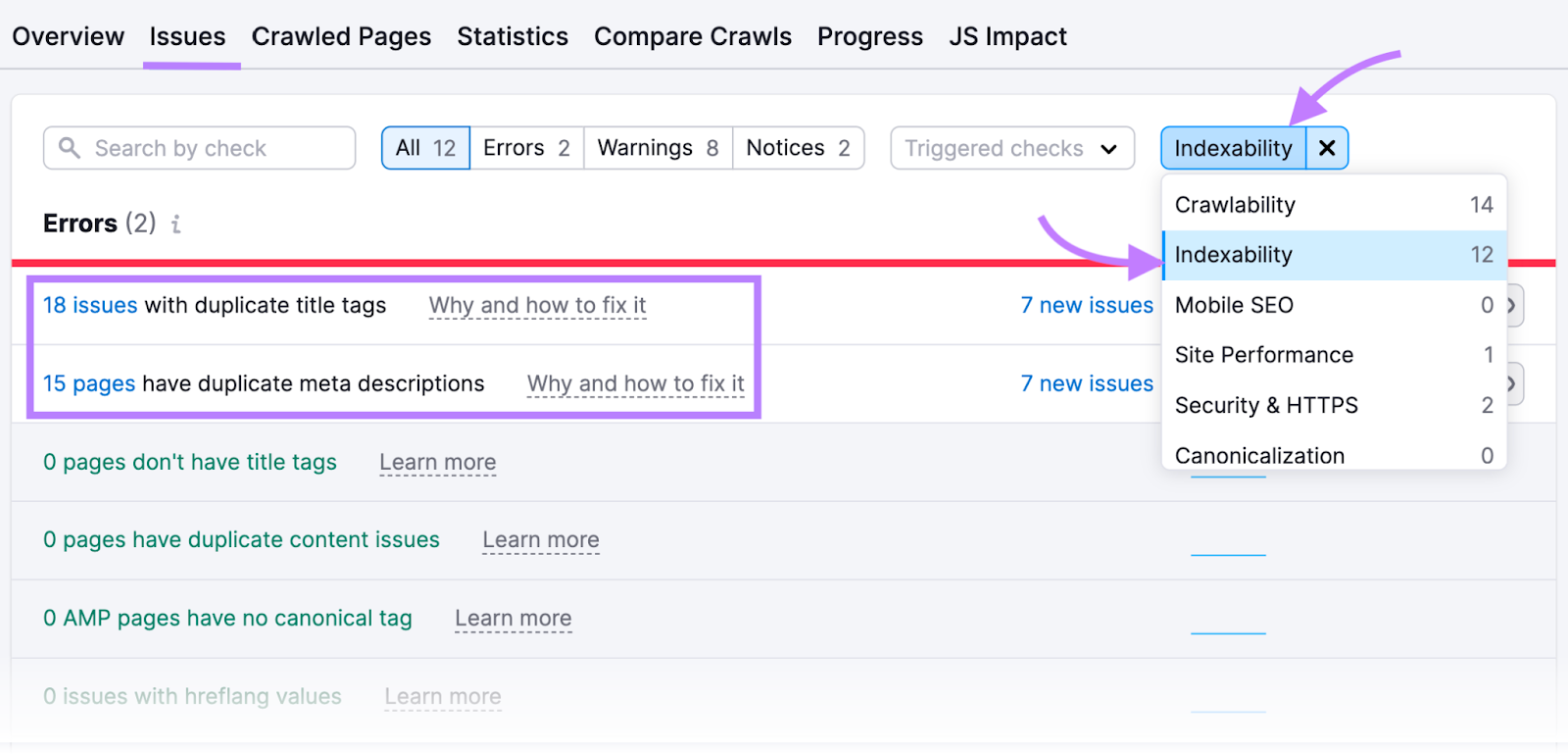This screenshot has width=1568, height=754.
Task: Click "7 new issues" for meta descriptions
Action: 1087,383
